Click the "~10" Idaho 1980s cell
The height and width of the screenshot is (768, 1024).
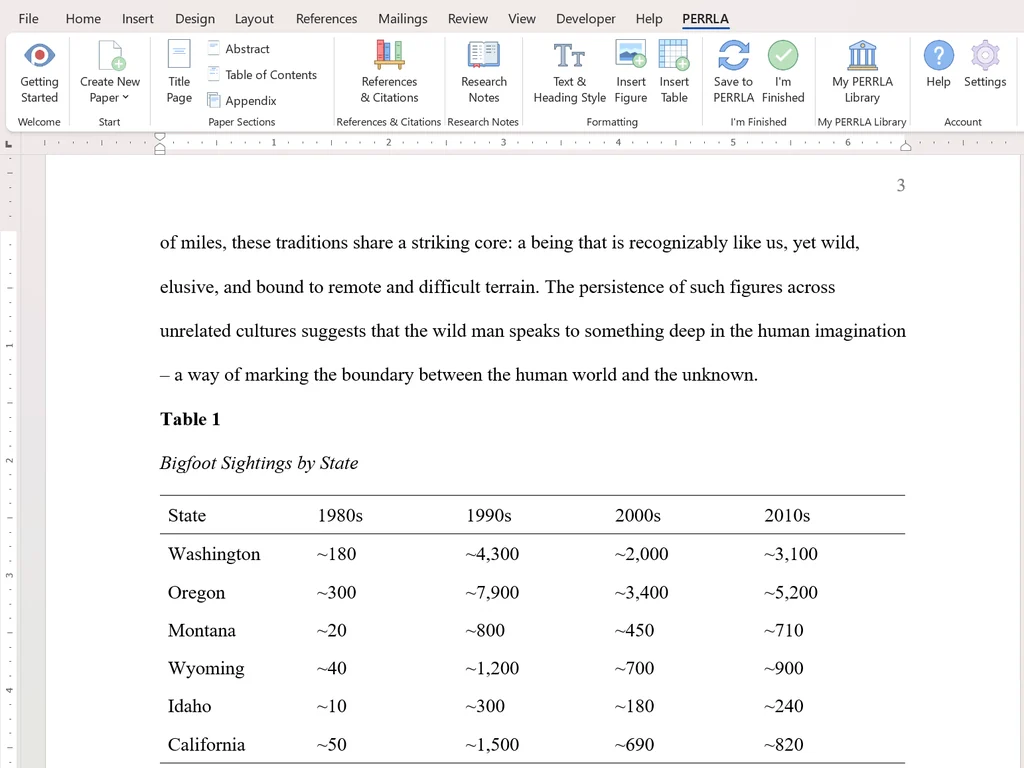coord(332,706)
